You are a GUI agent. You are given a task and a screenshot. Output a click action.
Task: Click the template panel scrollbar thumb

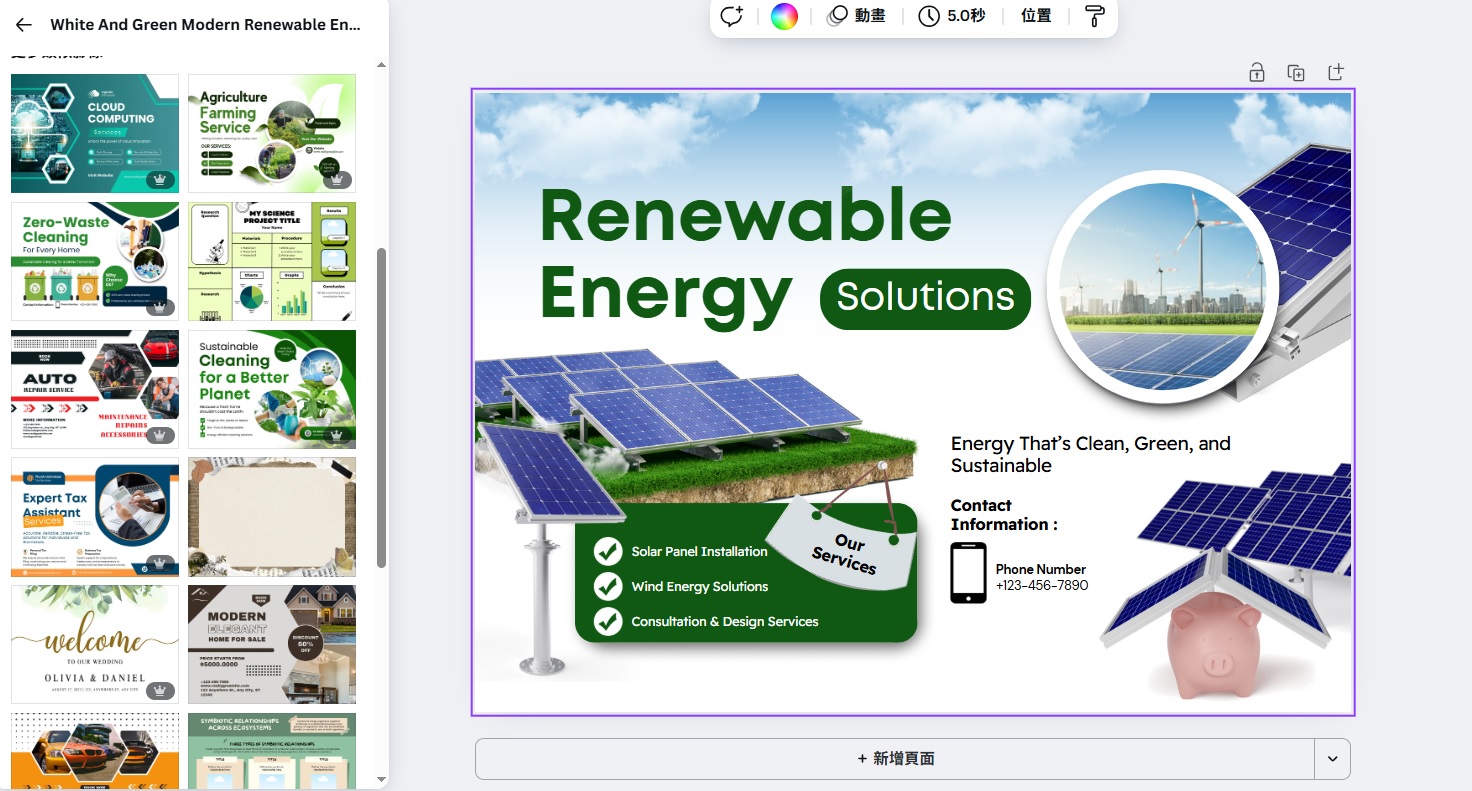pos(381,408)
